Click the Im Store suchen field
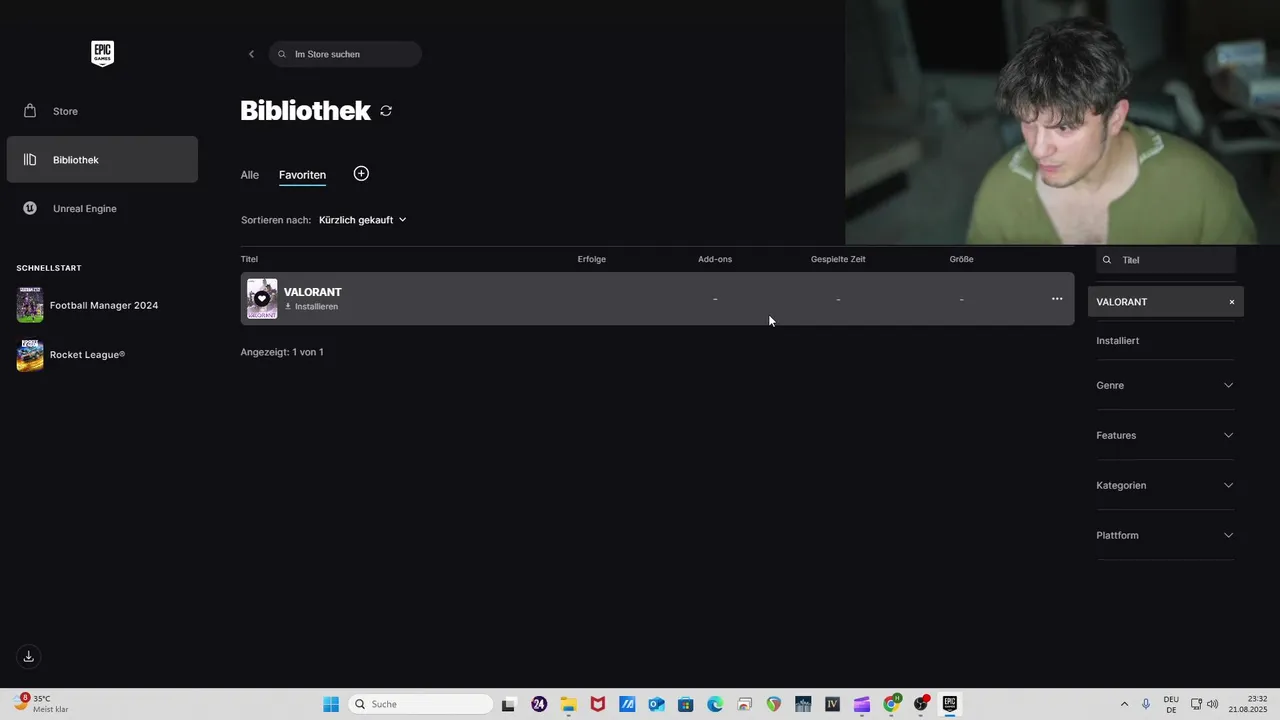1280x720 pixels. (x=345, y=54)
